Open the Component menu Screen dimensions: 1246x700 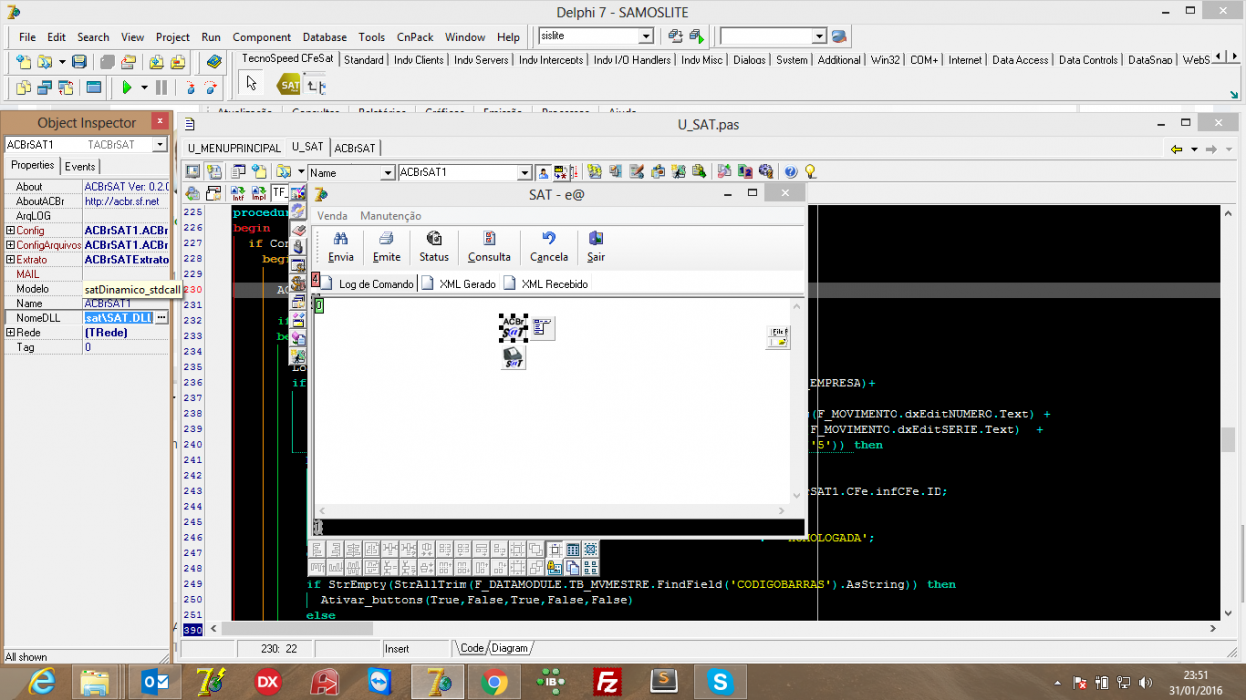[x=262, y=37]
